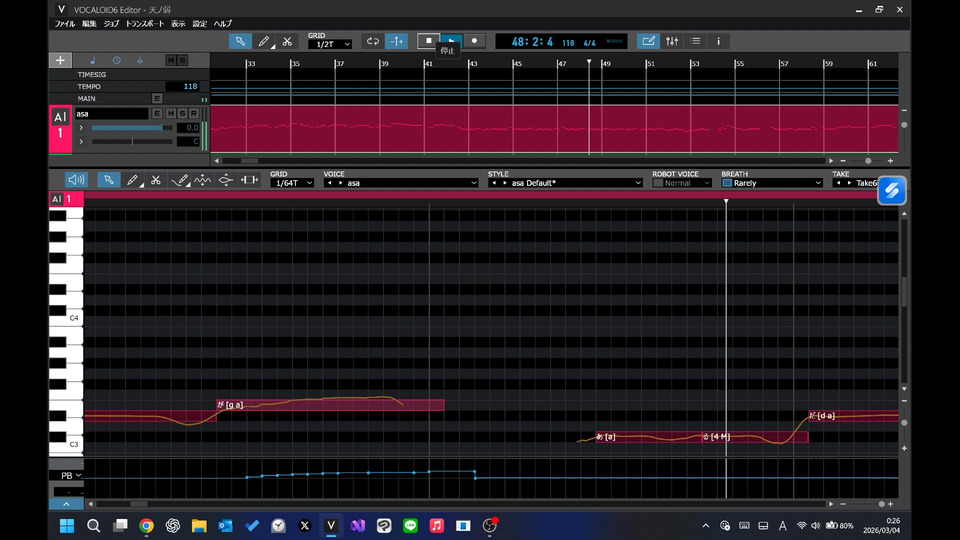Open the mixer panel icon
The image size is (960, 540).
point(672,41)
